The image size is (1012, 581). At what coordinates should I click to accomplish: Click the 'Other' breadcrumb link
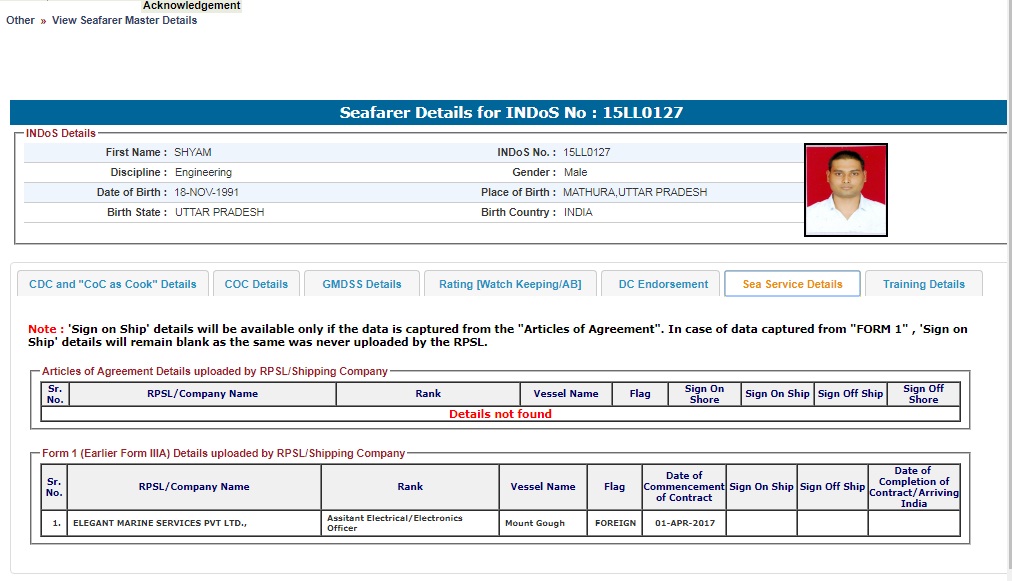pos(20,20)
